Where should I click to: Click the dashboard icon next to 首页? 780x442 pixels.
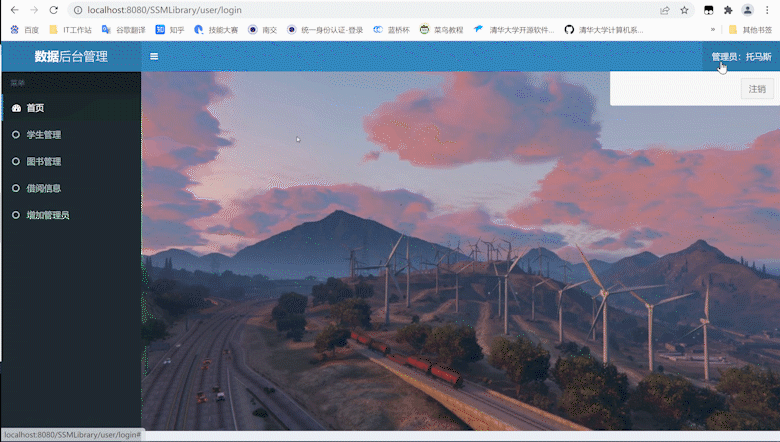coord(16,108)
